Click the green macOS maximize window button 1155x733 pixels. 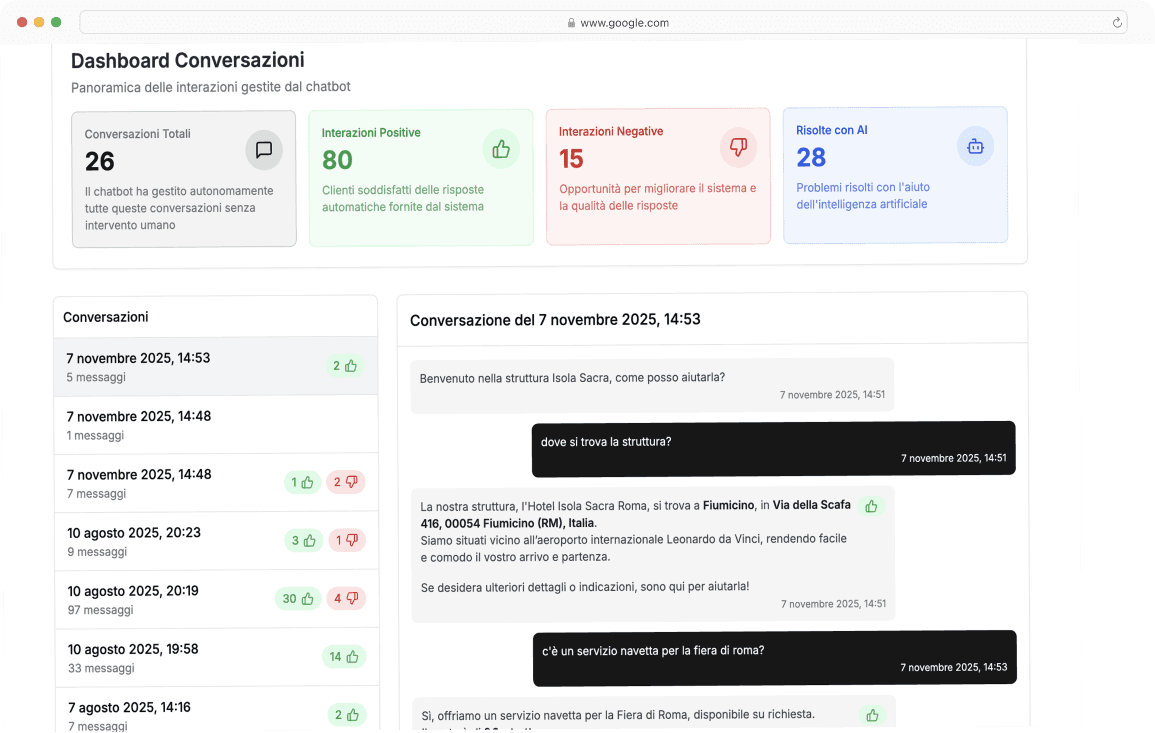56,22
